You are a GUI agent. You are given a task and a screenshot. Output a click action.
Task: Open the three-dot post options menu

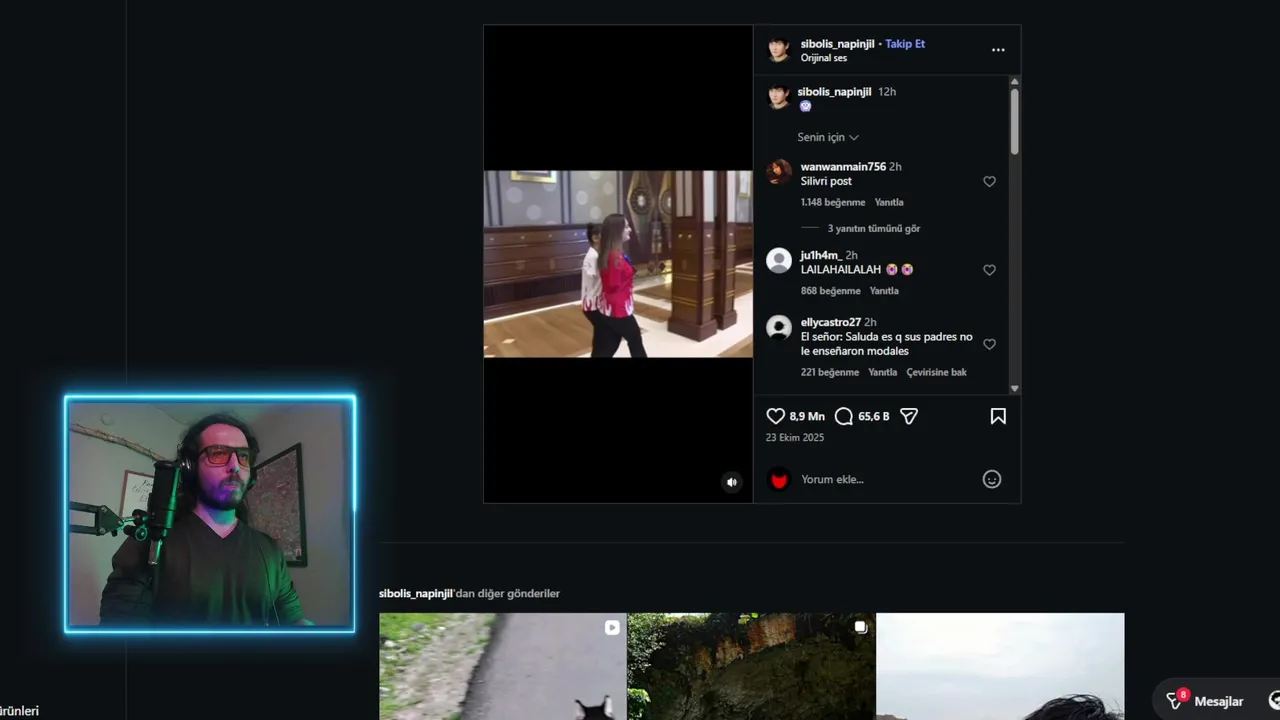pos(998,50)
